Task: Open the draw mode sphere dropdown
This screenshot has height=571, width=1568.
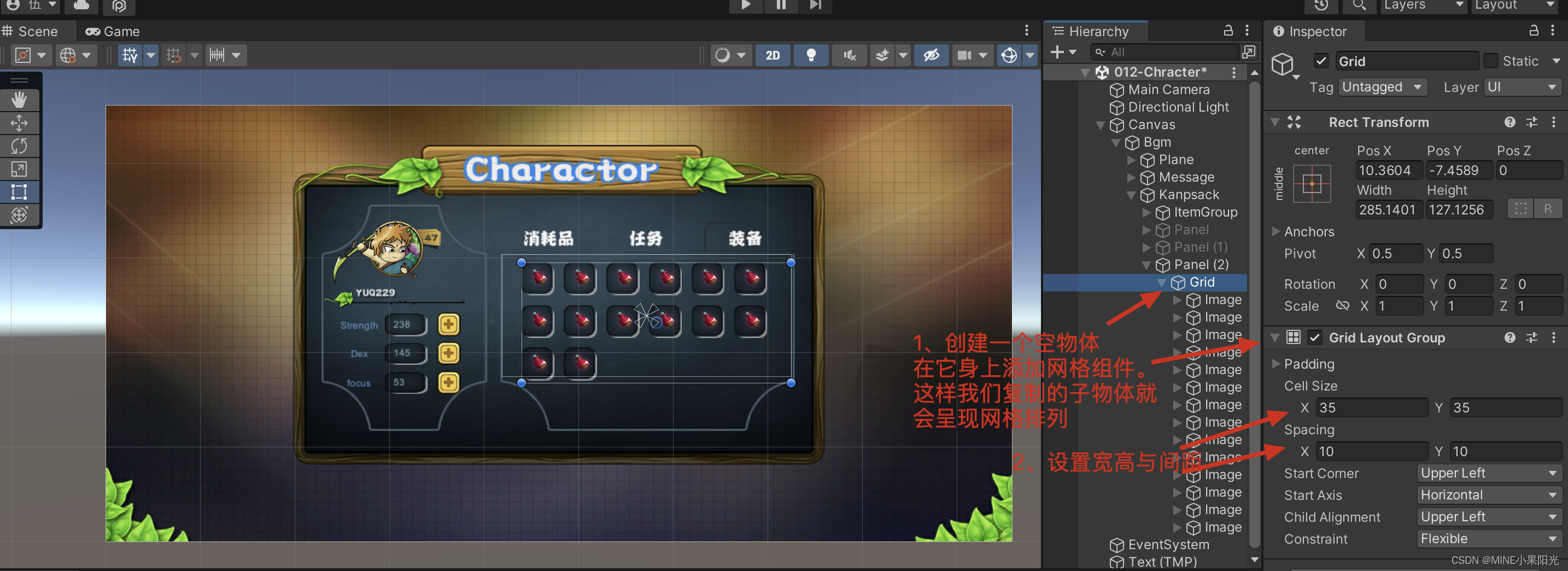Action: [x=730, y=55]
